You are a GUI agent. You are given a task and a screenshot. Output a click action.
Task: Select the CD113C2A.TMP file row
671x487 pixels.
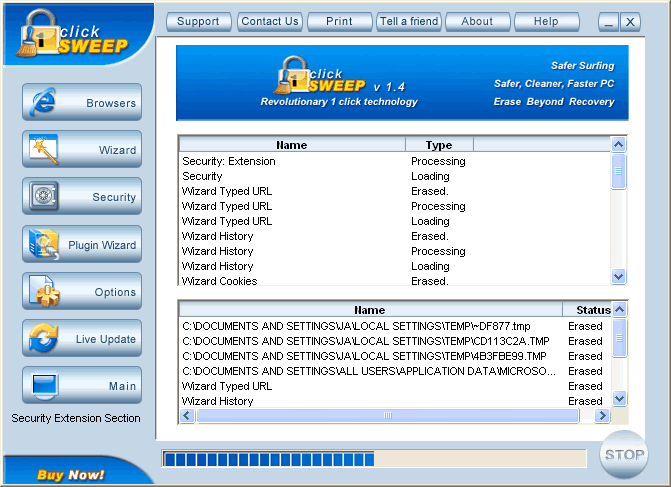click(396, 341)
